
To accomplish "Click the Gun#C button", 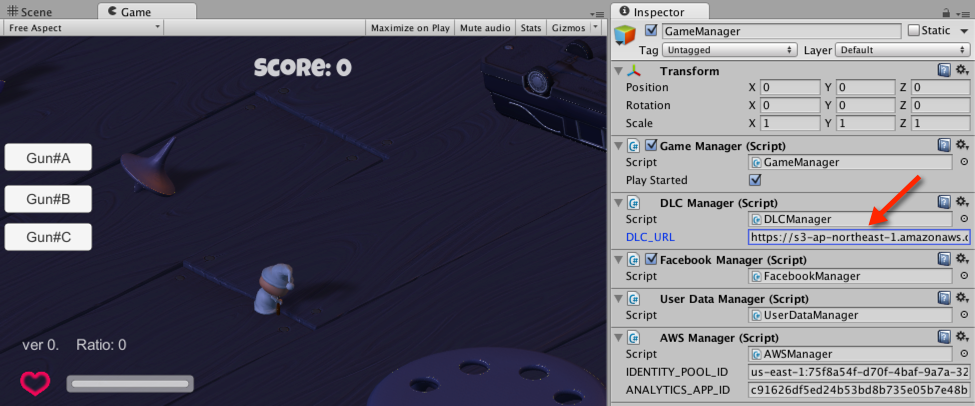I will coord(48,237).
